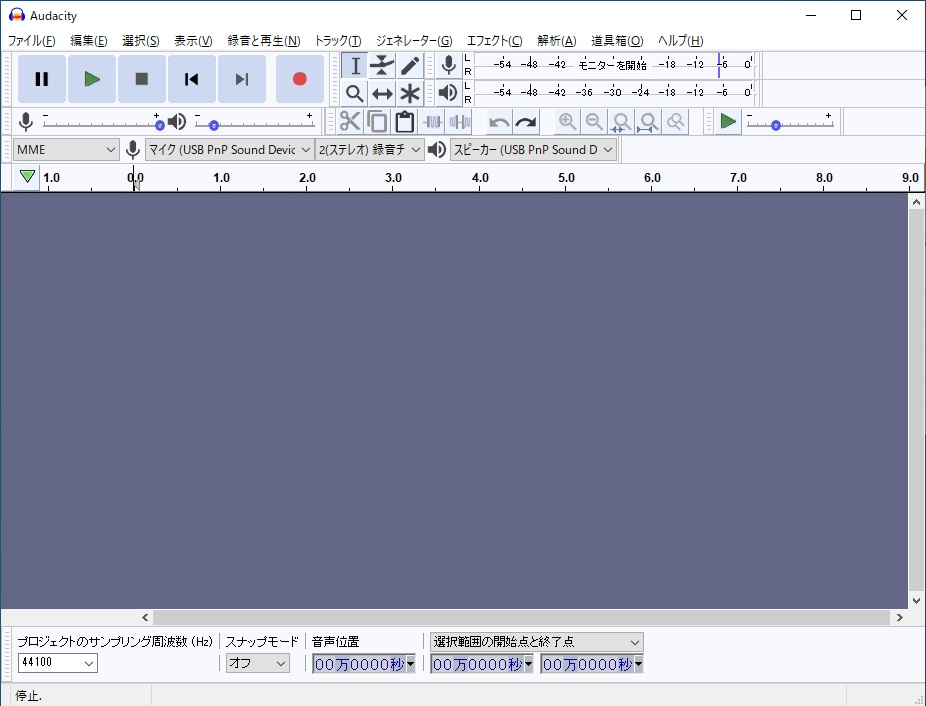
Task: Select the I-beam Selection tool
Action: (355, 66)
